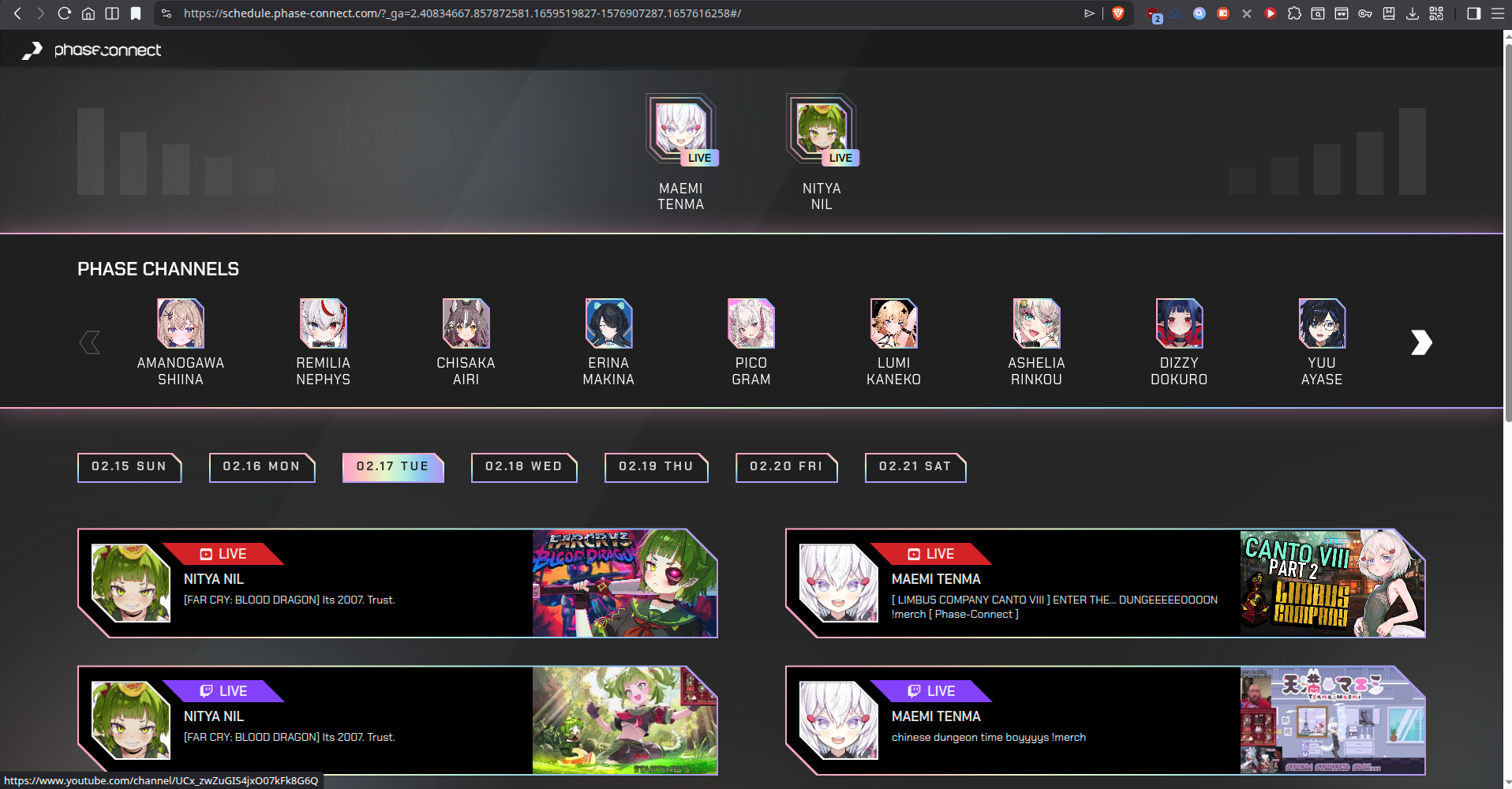Open live Nitya Nil avatar in top banner
The height and width of the screenshot is (789, 1512).
821,129
